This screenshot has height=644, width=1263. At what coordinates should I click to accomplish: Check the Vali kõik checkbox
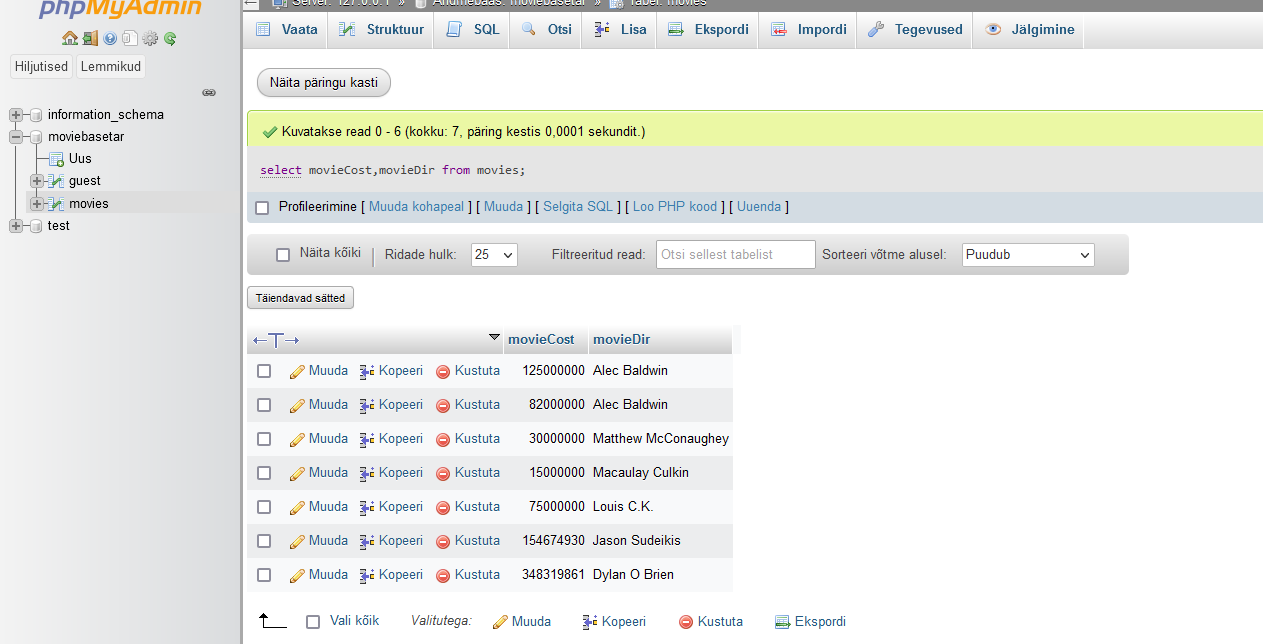point(313,622)
